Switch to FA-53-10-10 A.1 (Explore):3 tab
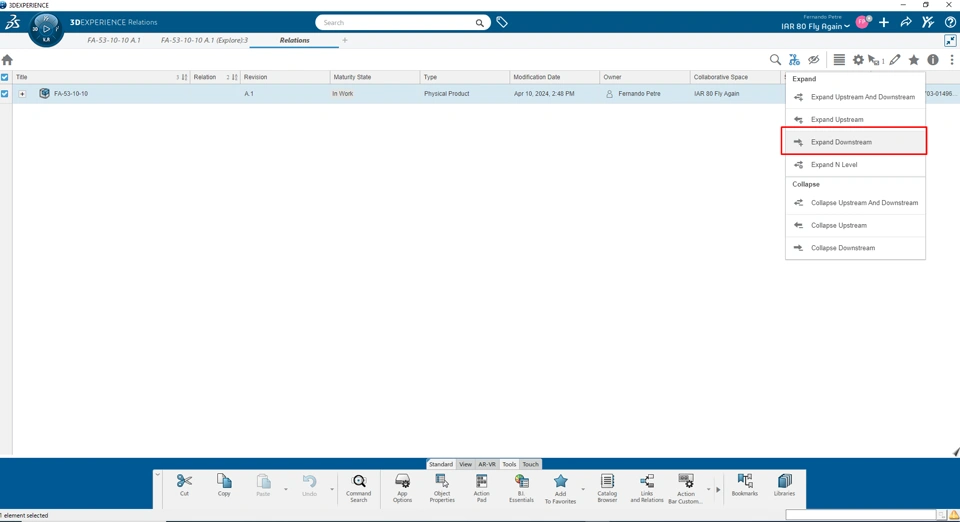The image size is (960, 522). pos(204,40)
